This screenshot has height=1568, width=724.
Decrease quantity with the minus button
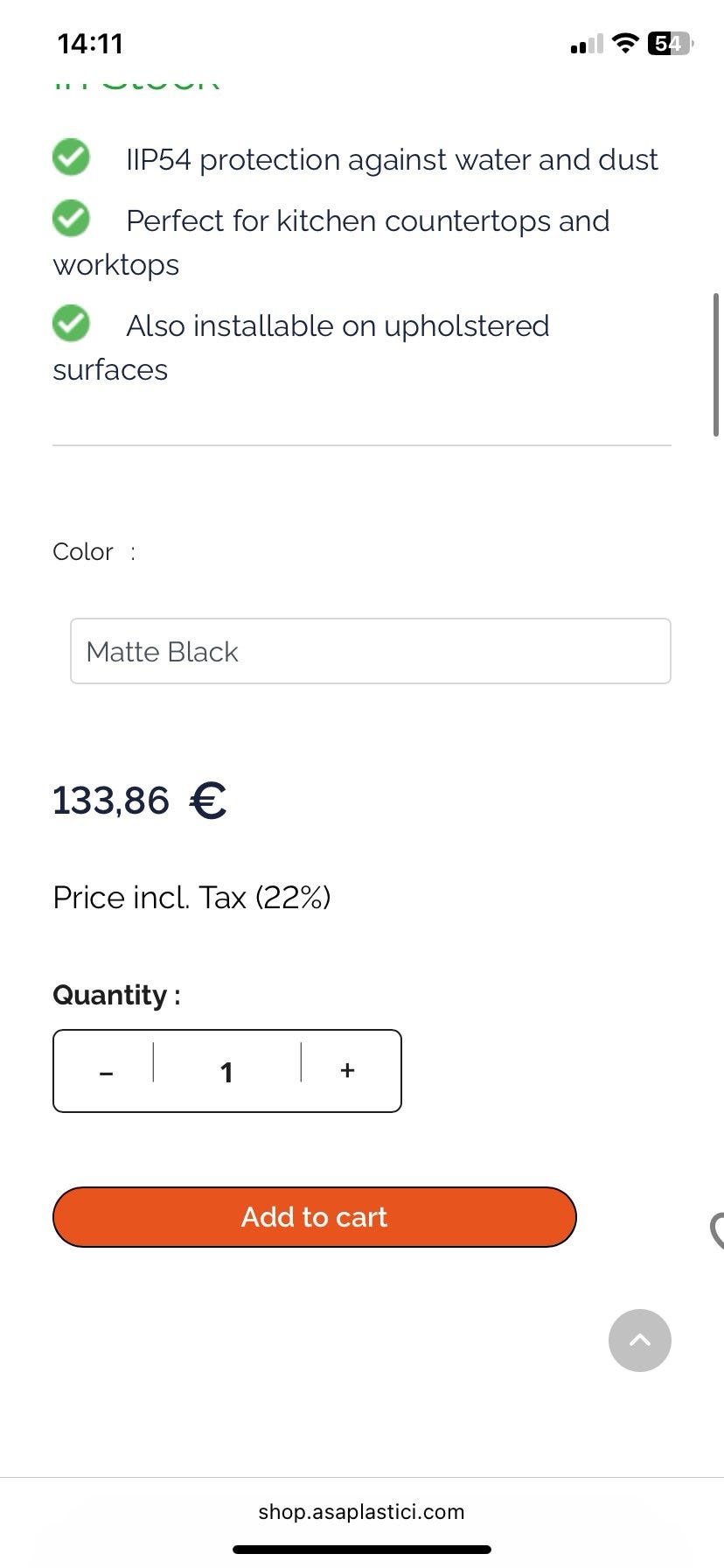(106, 1072)
